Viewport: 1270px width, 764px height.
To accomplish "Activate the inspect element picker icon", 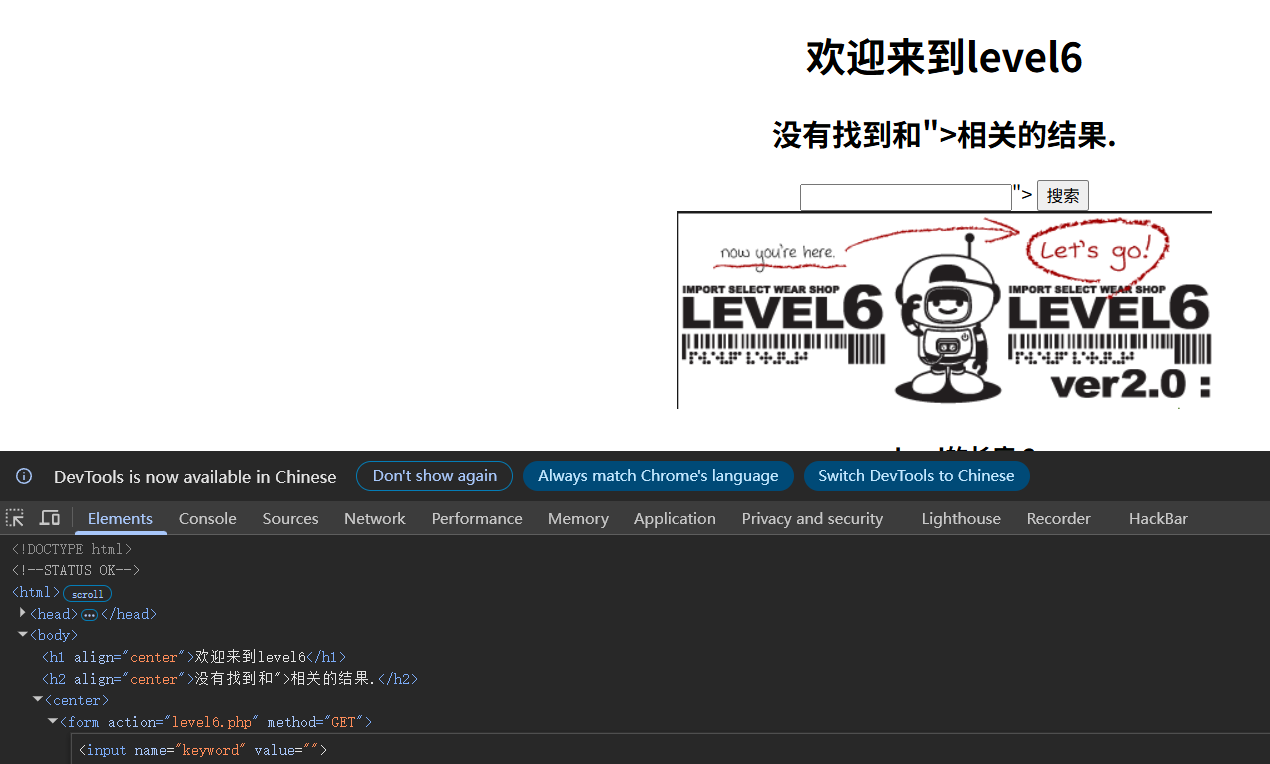I will (x=15, y=518).
